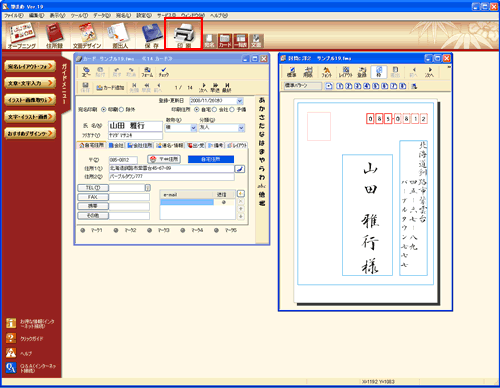Screen dimensions: 500x388
Task: Click the TEL label button
Action: click(93, 188)
